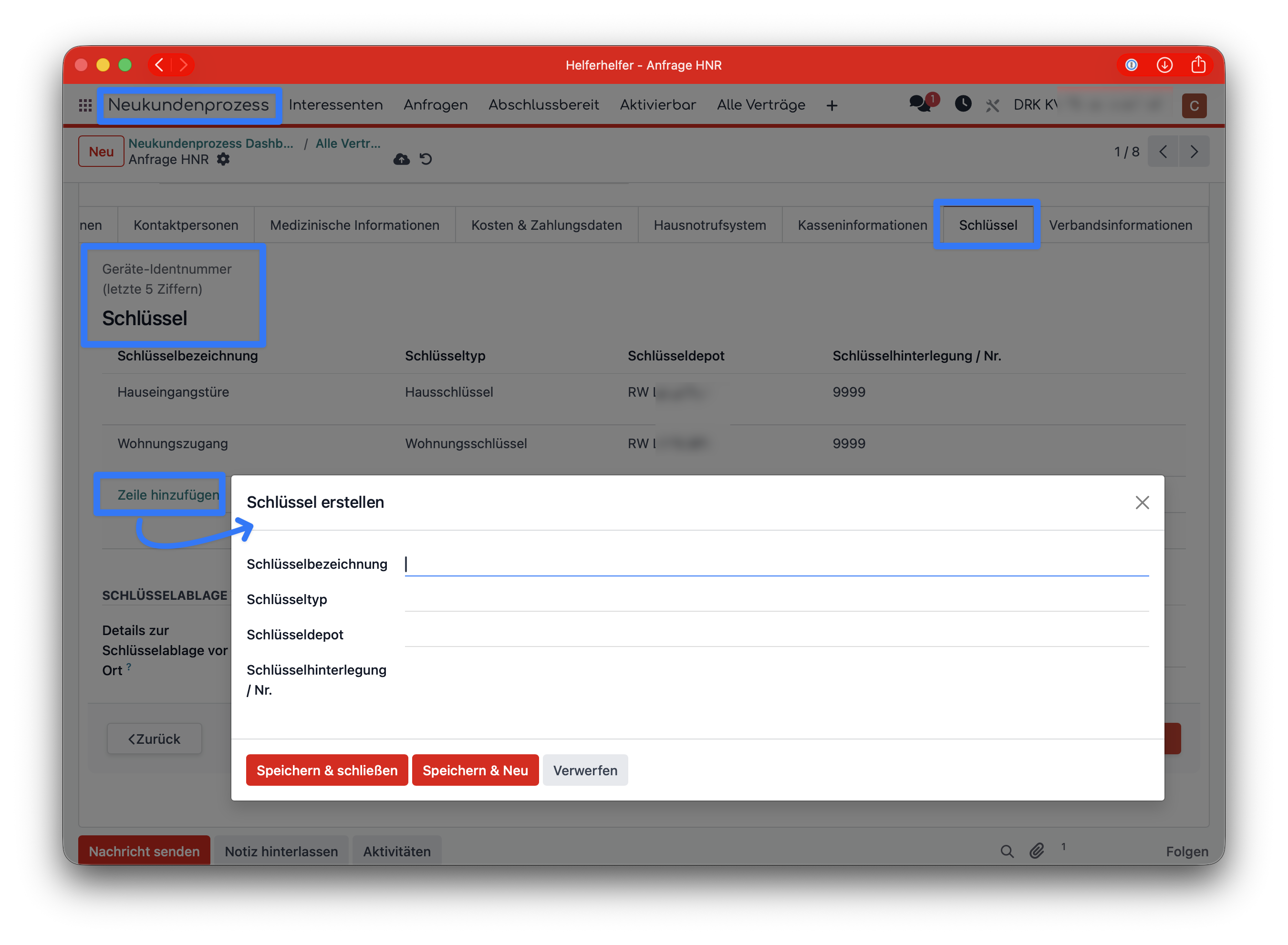Click the Speichern & schließen button
The width and height of the screenshot is (1288, 945).
coord(327,770)
